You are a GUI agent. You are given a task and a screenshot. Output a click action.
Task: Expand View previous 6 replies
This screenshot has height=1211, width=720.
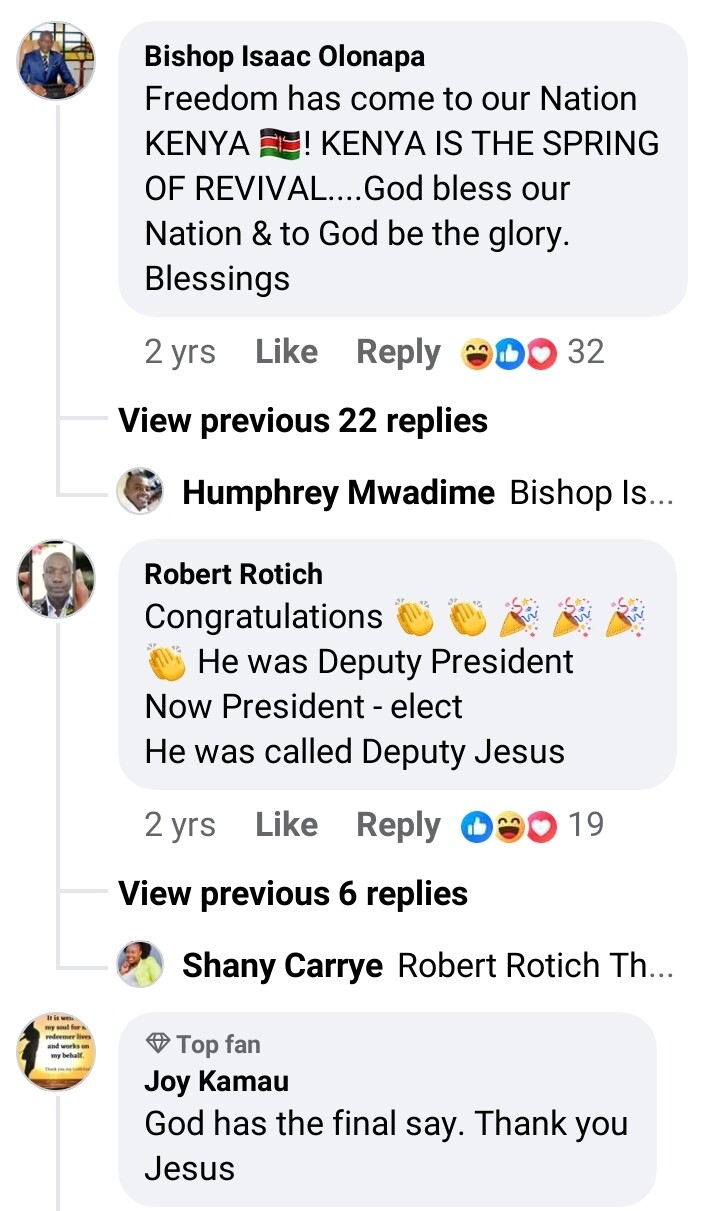[x=293, y=893]
